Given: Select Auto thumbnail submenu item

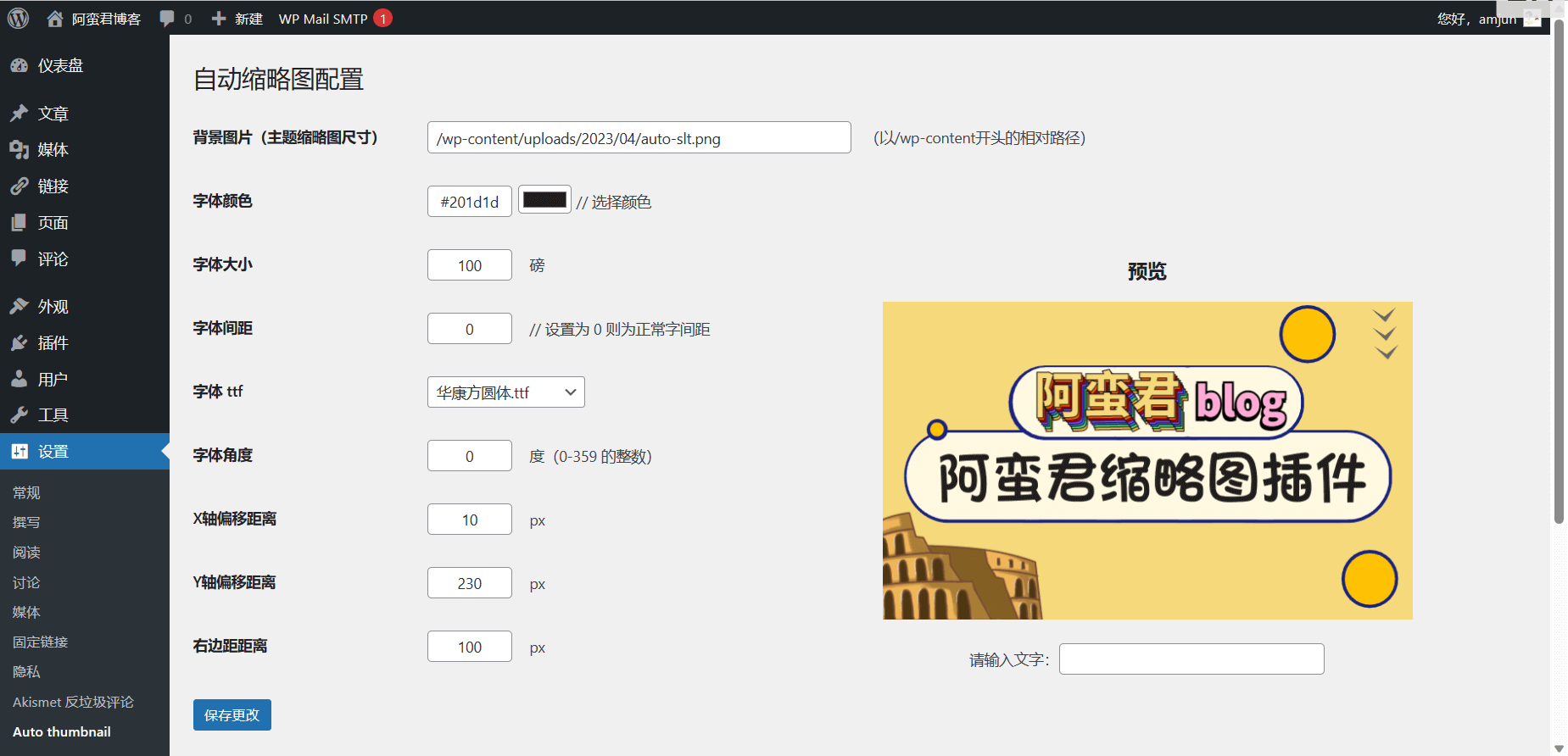Looking at the screenshot, I should point(62,732).
